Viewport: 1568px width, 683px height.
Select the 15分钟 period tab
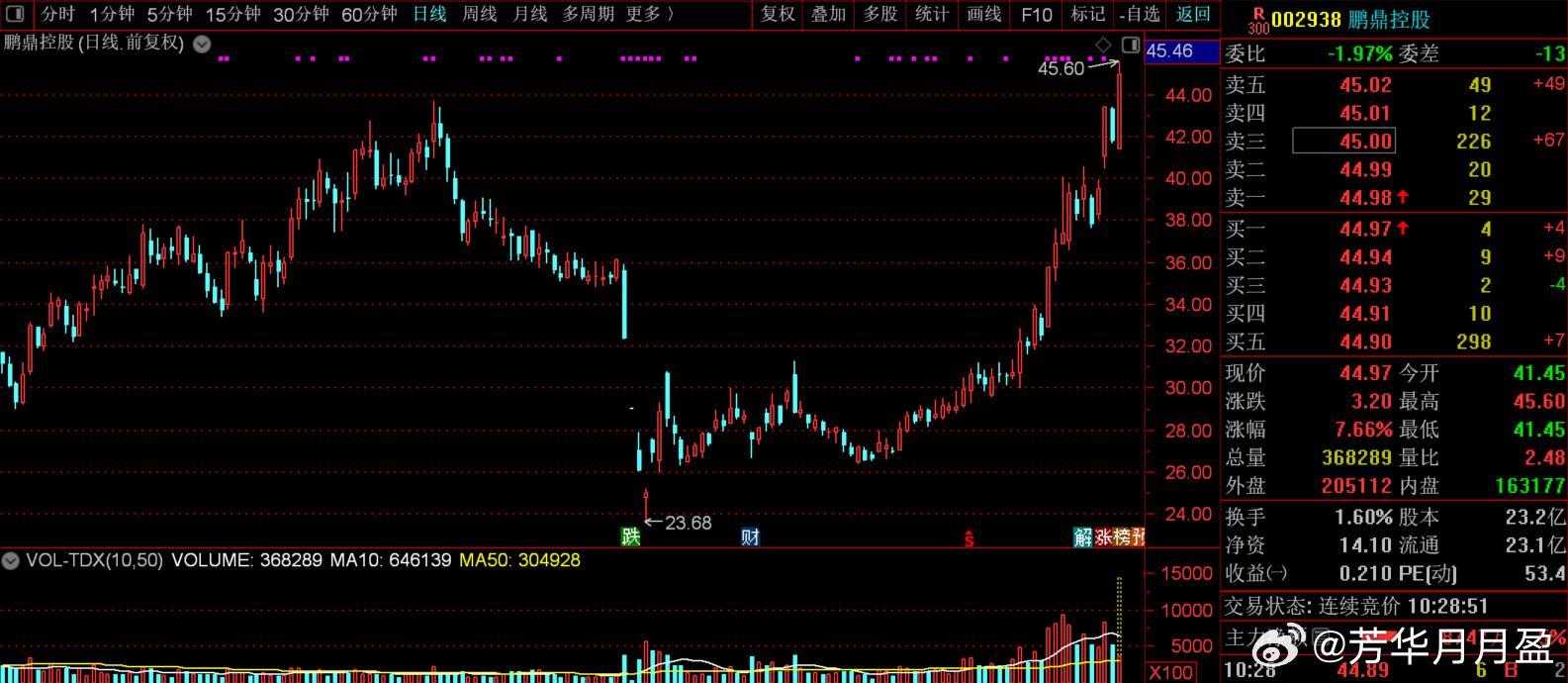(233, 14)
